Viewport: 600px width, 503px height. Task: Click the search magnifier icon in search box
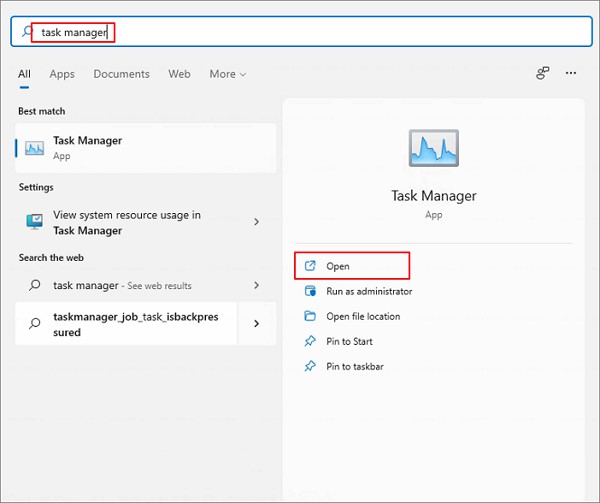click(26, 33)
